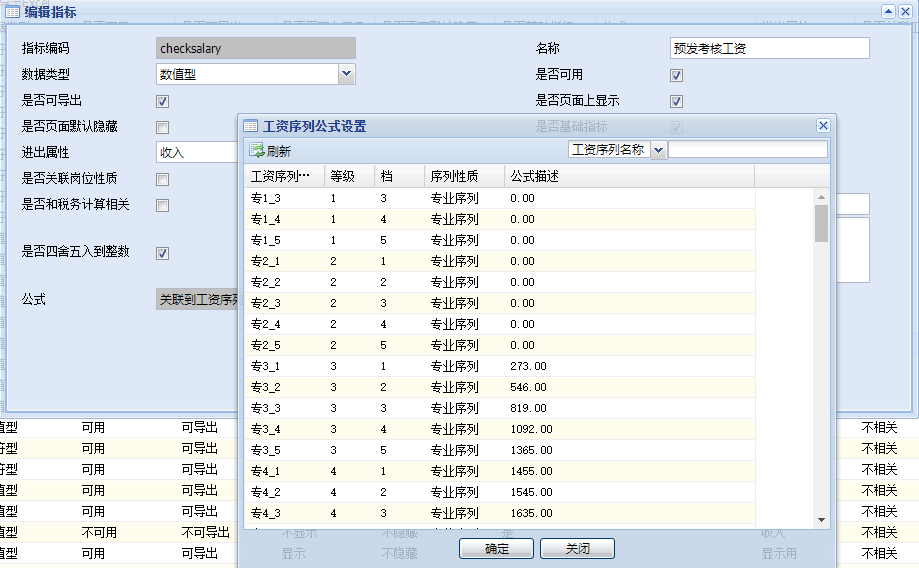The width and height of the screenshot is (919, 568).
Task: Click formula value 1455.00
Action: (531, 471)
